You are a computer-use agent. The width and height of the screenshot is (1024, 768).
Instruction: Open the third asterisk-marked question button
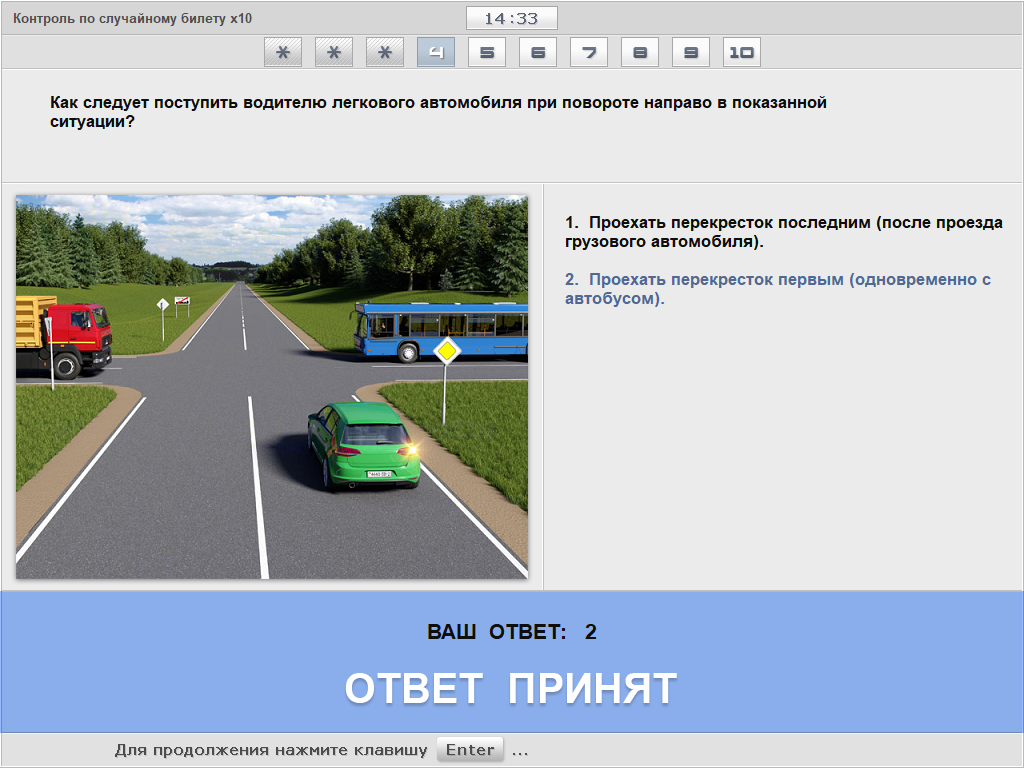385,52
